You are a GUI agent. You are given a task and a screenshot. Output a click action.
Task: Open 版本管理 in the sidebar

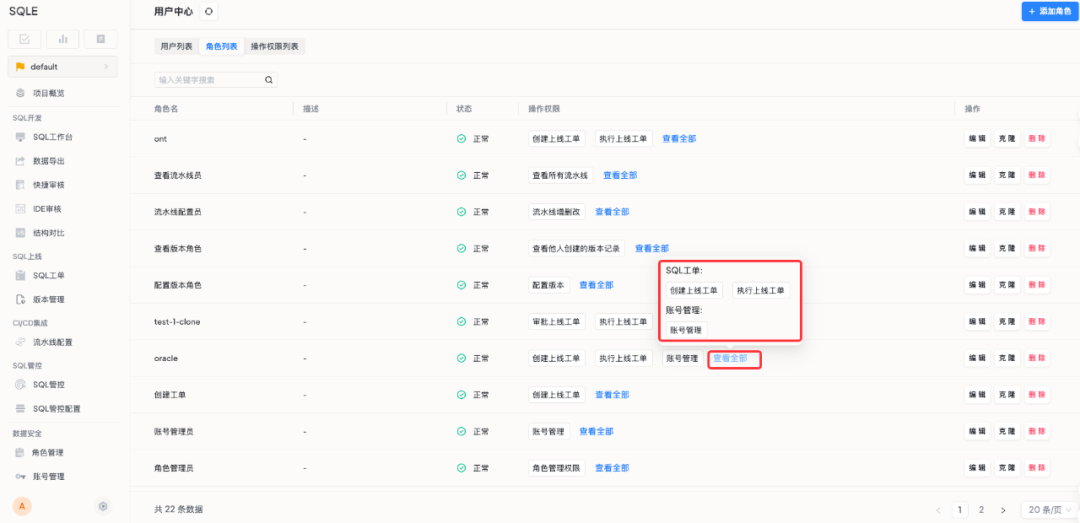(48, 299)
